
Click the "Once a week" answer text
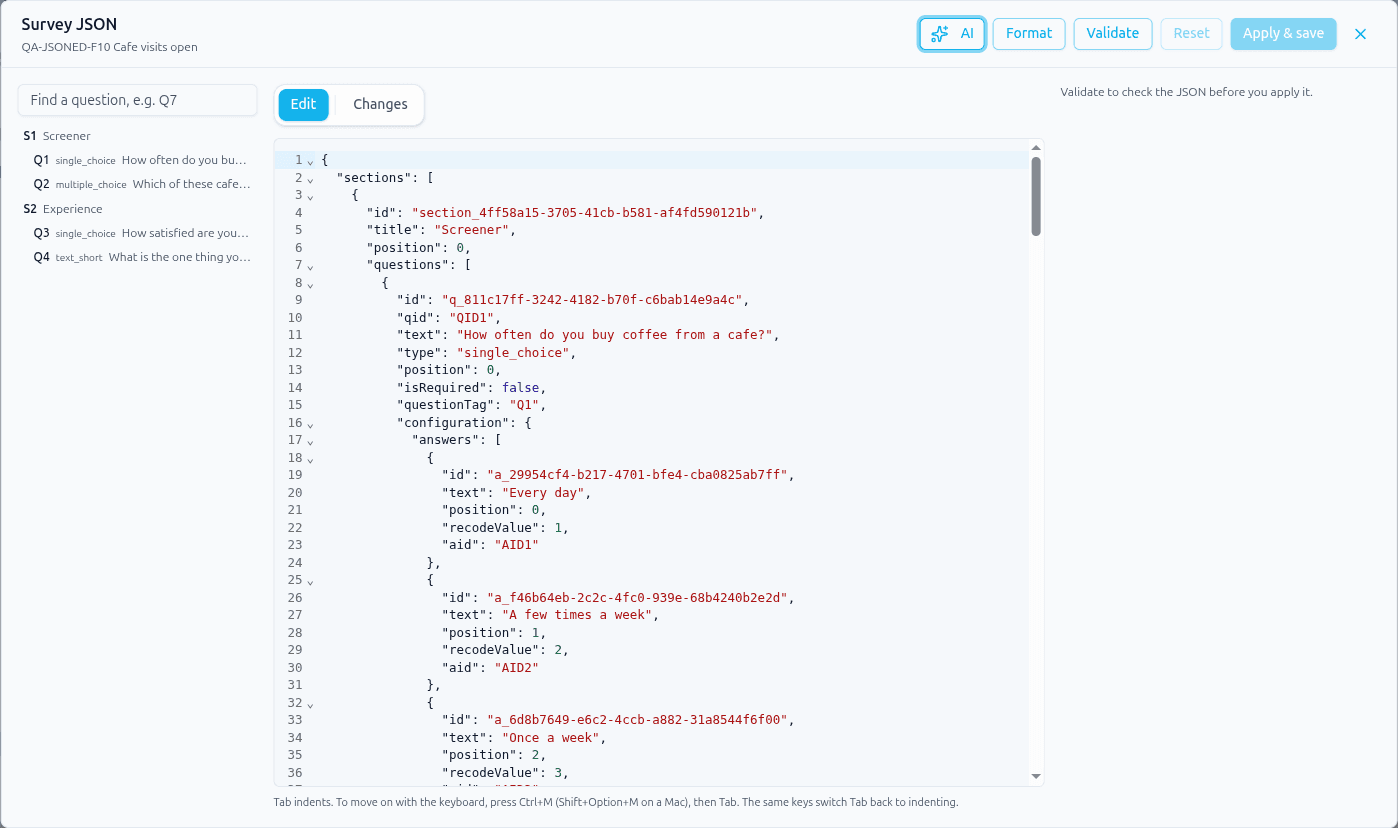pyautogui.click(x=551, y=737)
